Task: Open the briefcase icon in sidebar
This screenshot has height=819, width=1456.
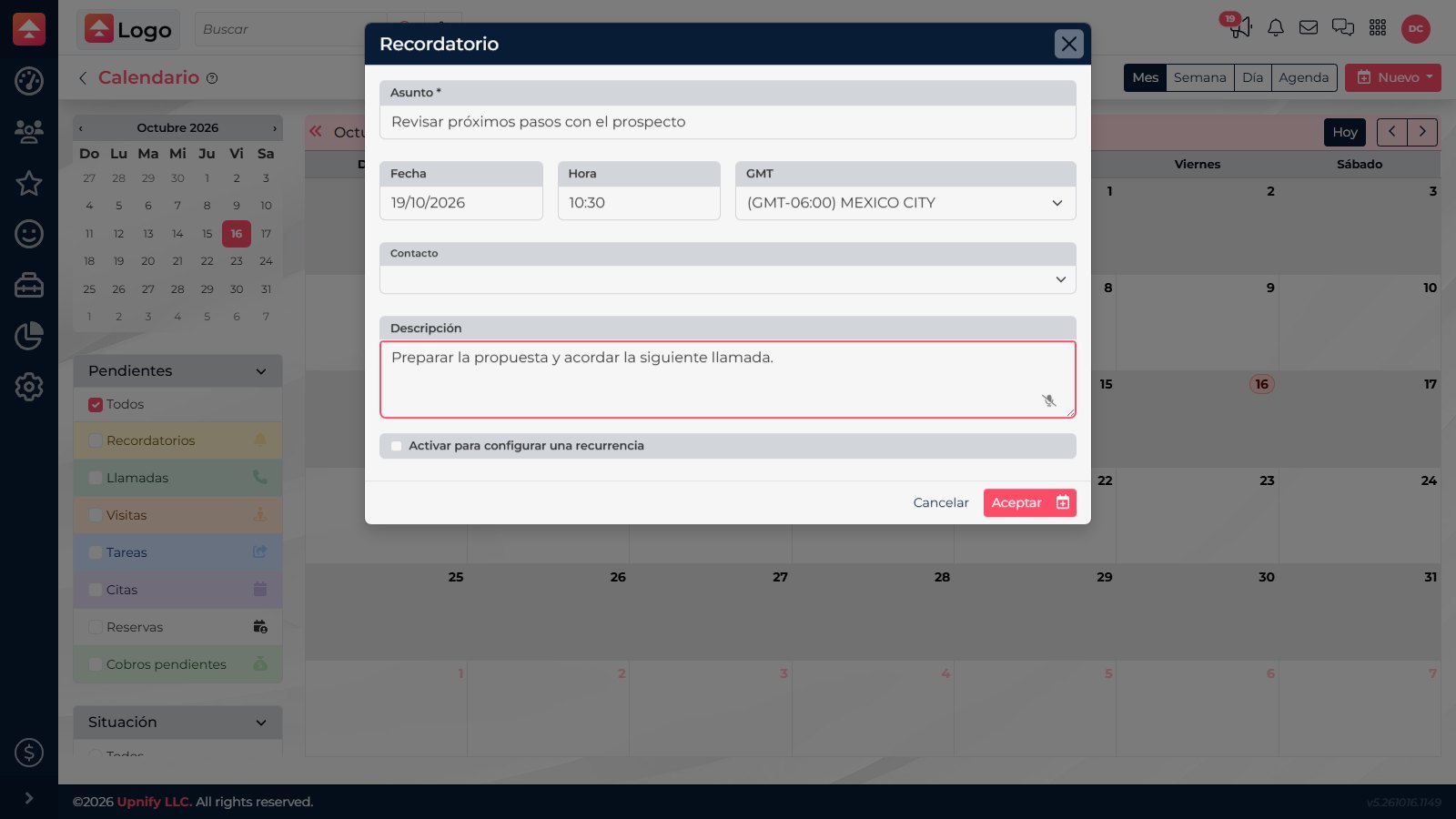Action: [29, 285]
